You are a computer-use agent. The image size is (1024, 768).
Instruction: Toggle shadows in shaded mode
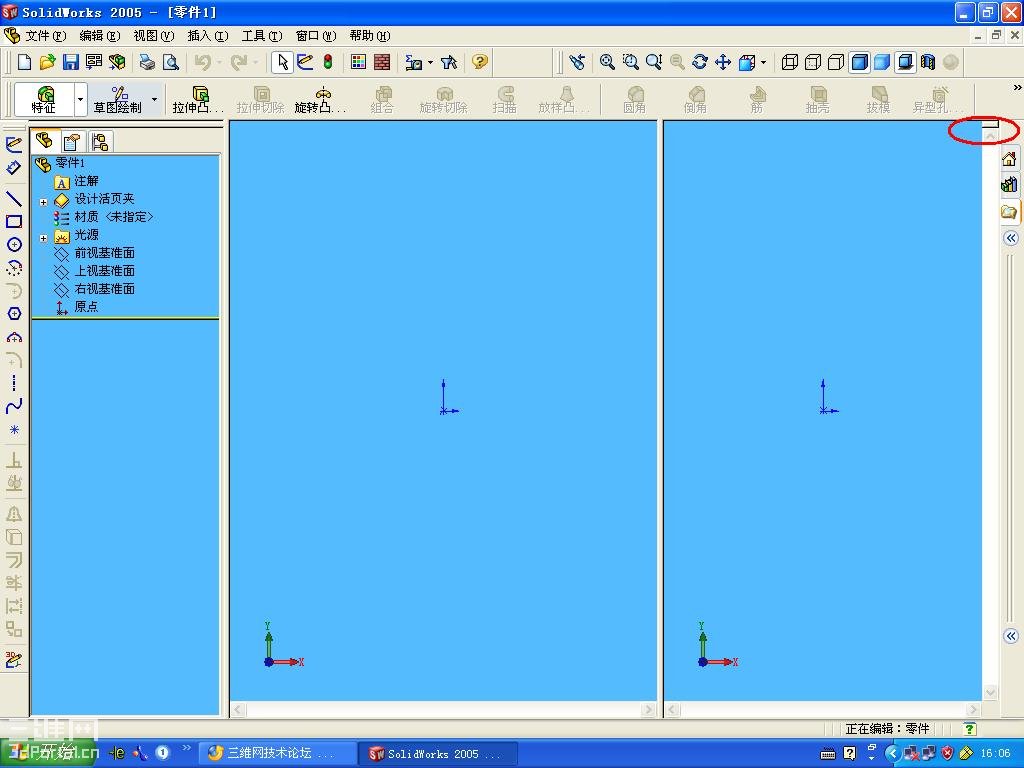905,62
